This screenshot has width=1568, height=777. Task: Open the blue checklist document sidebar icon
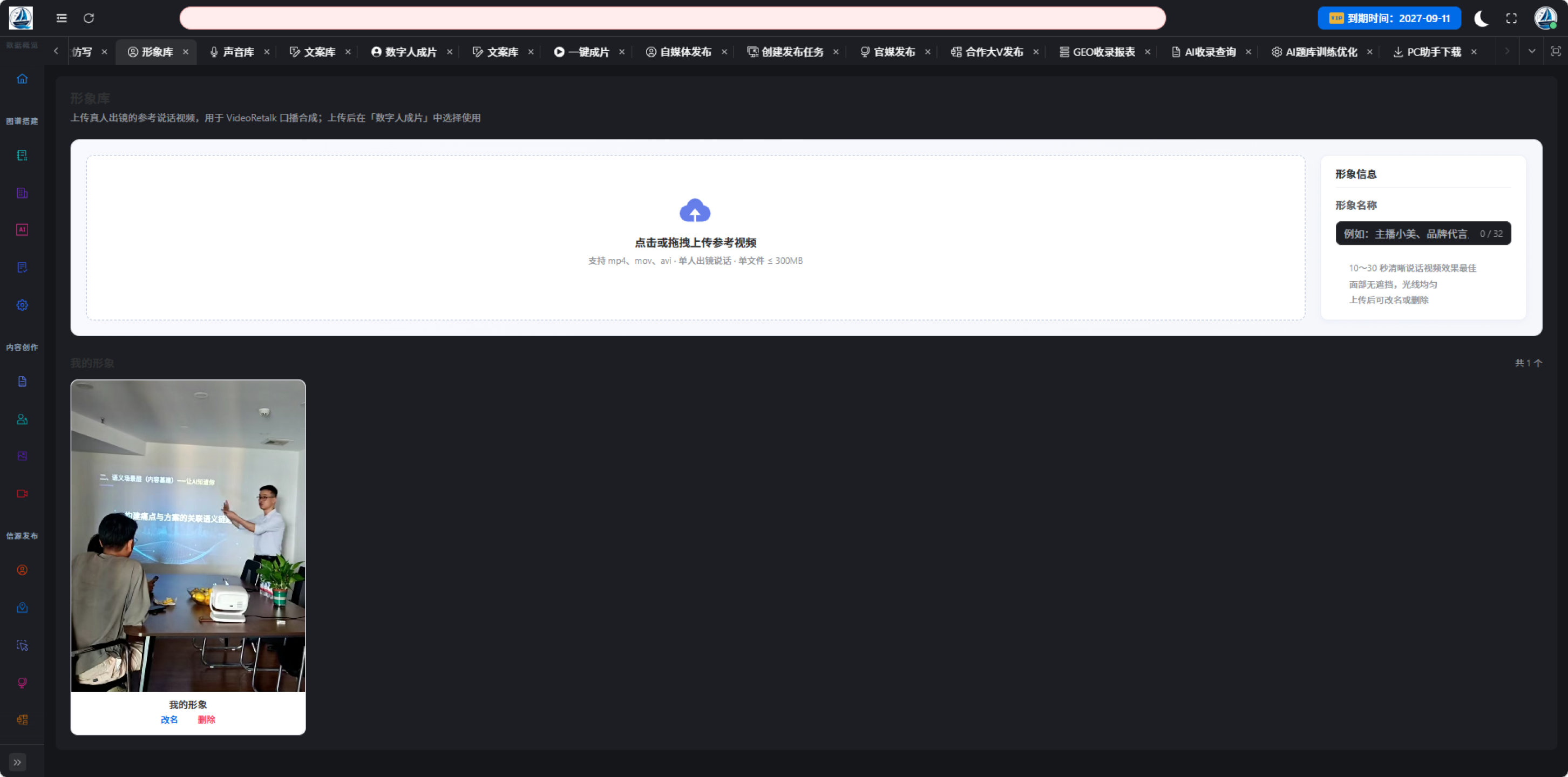coord(22,267)
